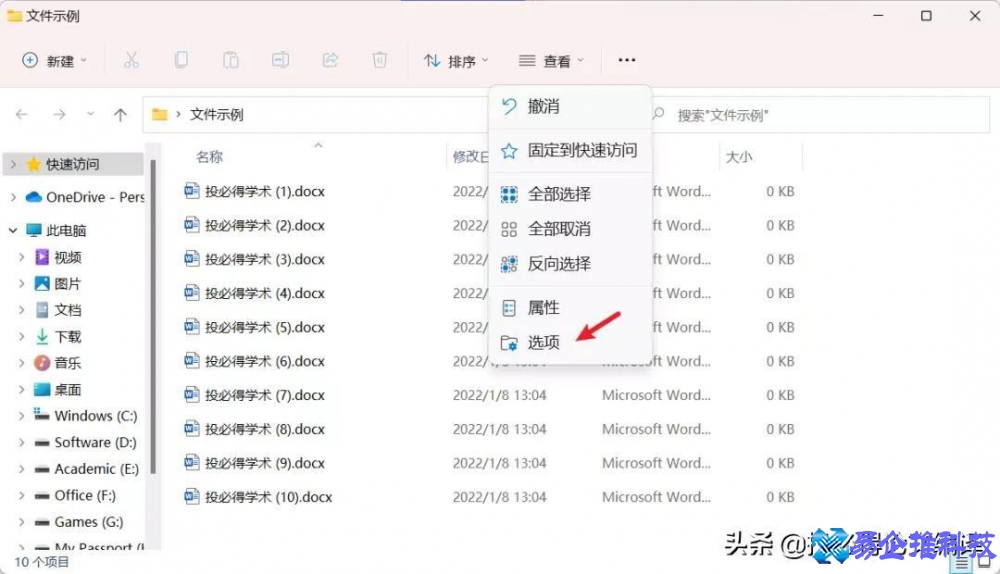This screenshot has width=1000, height=574.
Task: Choose 选项 (Options) menu item
Action: 570,343
